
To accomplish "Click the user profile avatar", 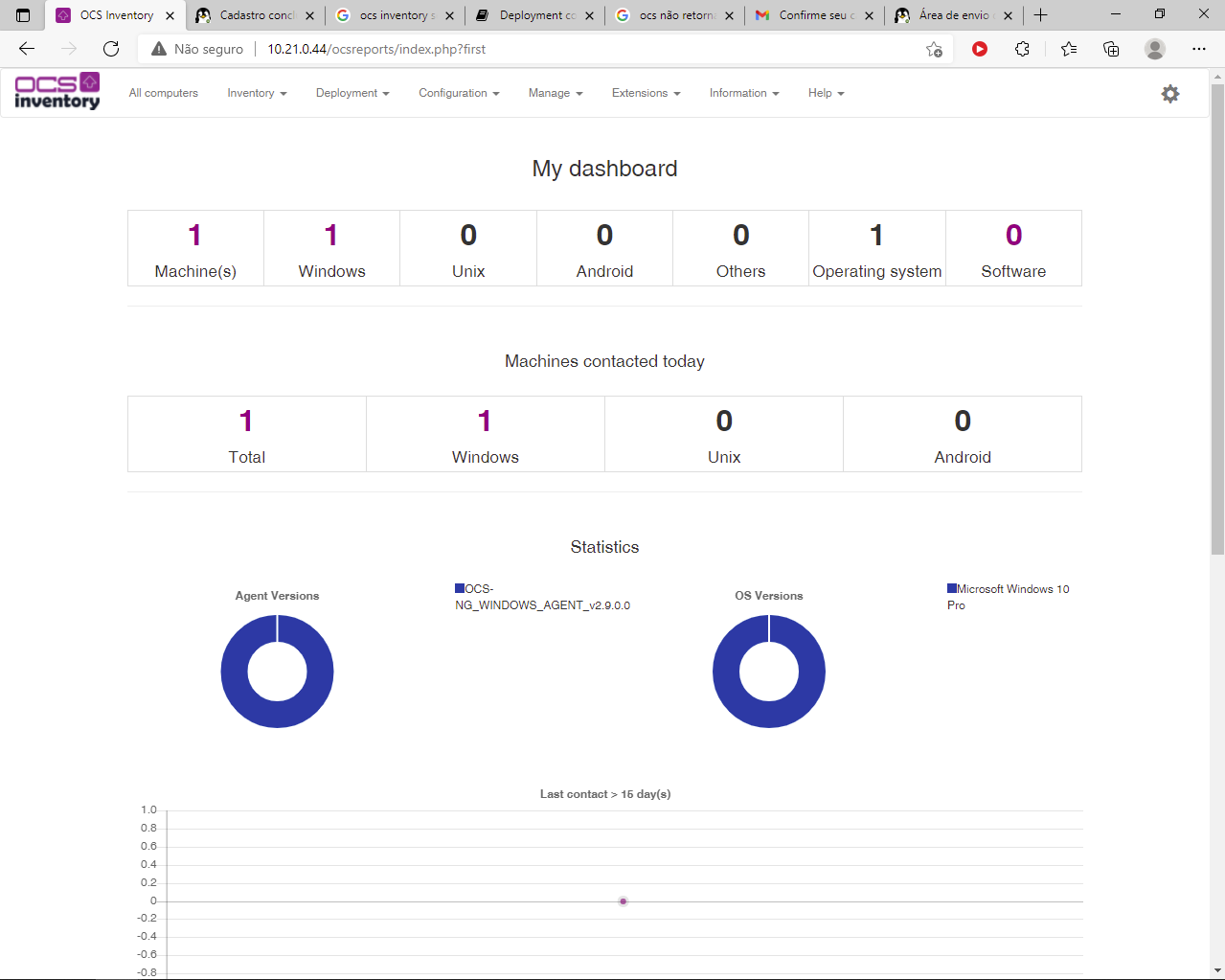I will (x=1155, y=49).
